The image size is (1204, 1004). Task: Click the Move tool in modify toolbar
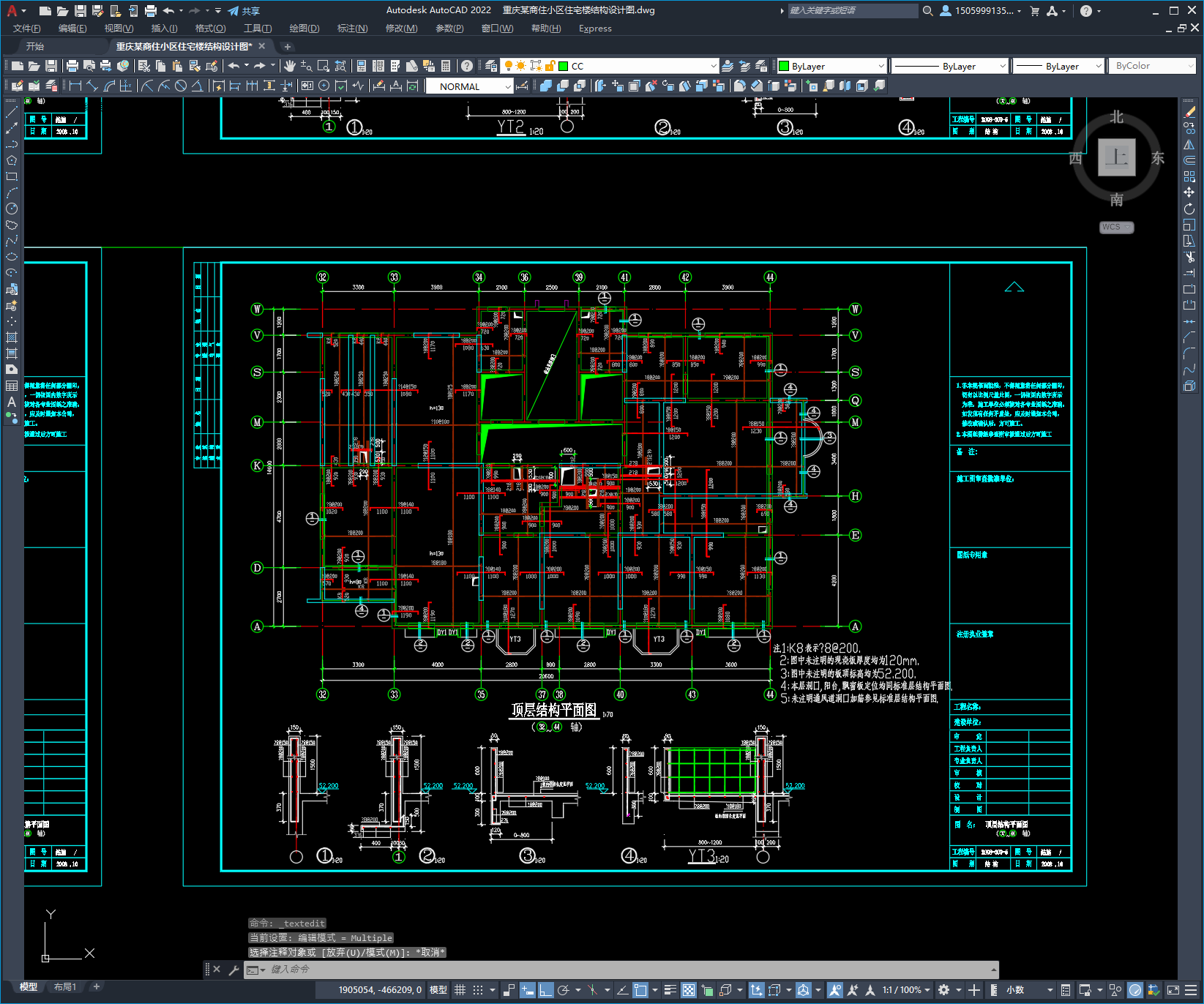(x=1189, y=192)
